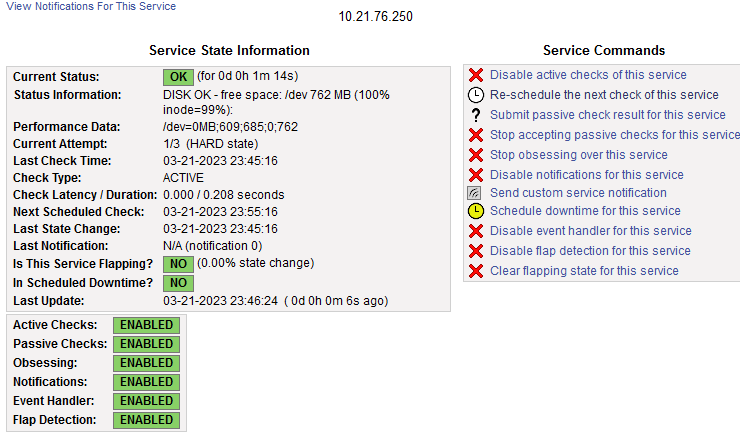This screenshot has height=445, width=740.
Task: Click yellow clock icon for Schedule downtime
Action: [476, 211]
